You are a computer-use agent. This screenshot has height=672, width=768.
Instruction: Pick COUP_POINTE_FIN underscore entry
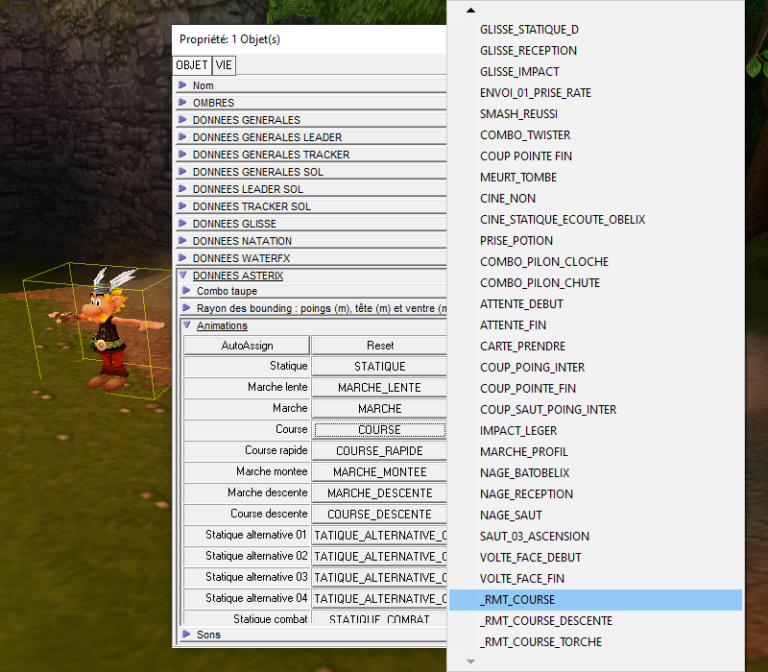(x=596, y=388)
